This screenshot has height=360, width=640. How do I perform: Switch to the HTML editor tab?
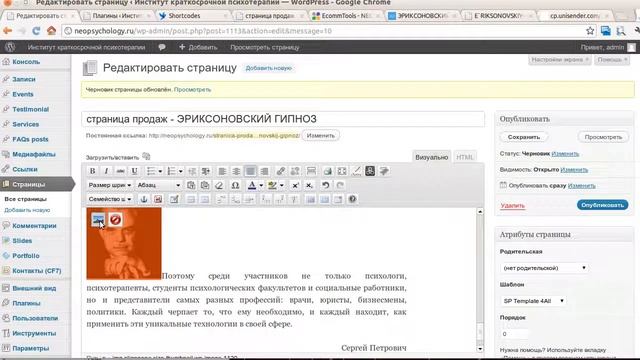click(464, 157)
